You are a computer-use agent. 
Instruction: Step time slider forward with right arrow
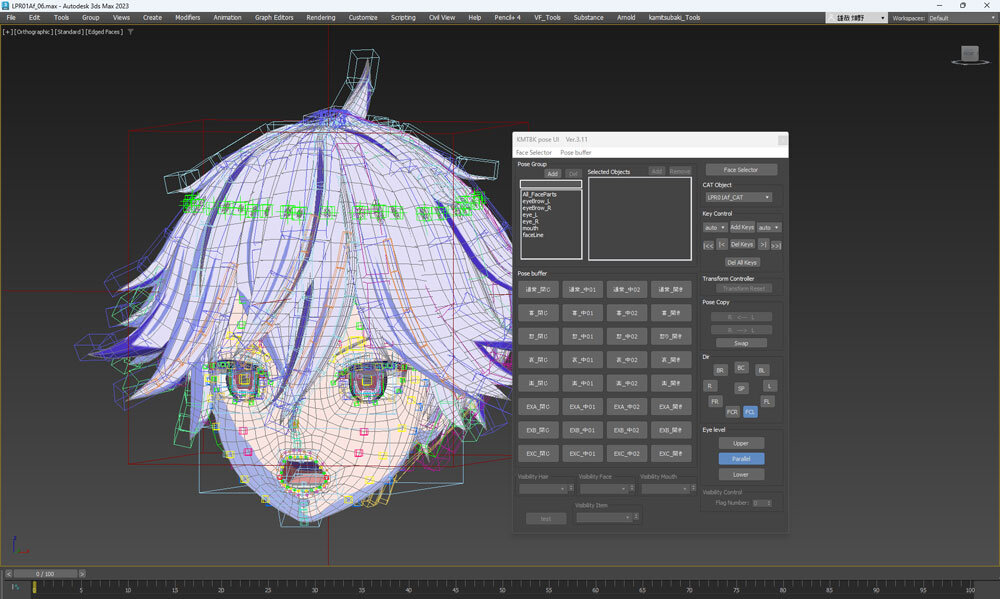coord(82,573)
